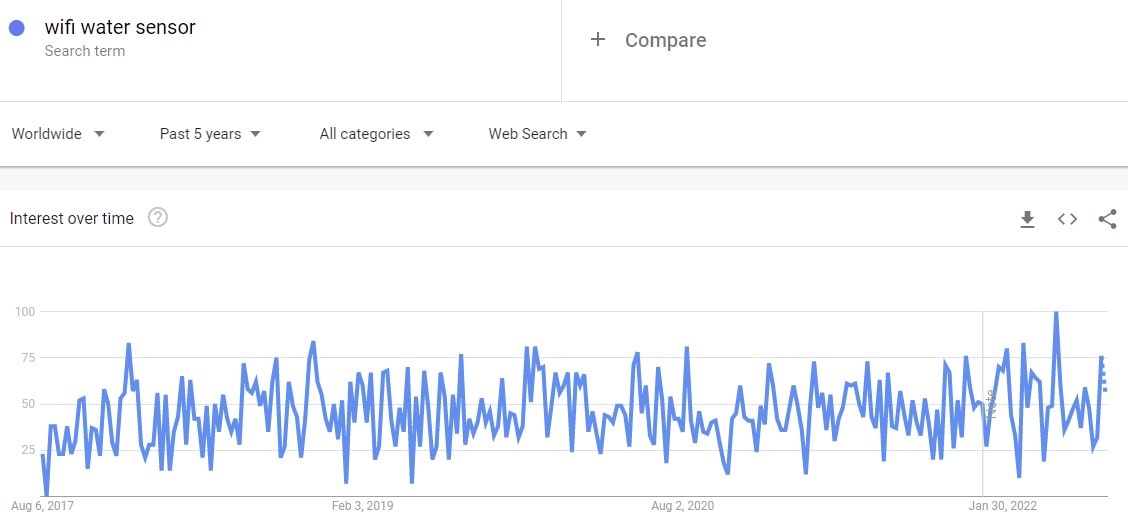Click the share icon
This screenshot has width=1128, height=532.
pos(1107,219)
